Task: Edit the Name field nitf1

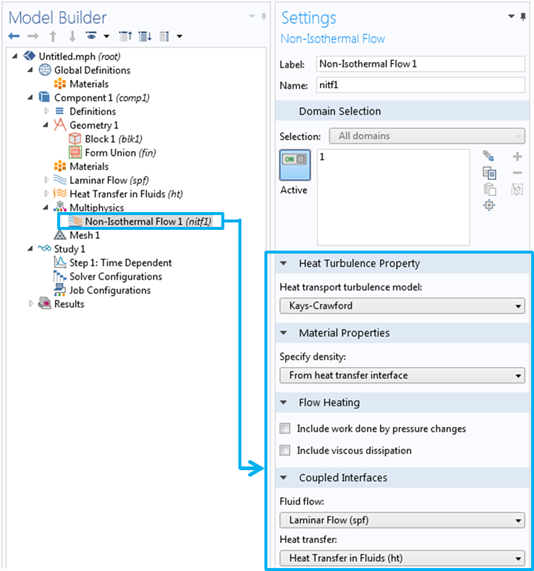Action: click(x=420, y=85)
